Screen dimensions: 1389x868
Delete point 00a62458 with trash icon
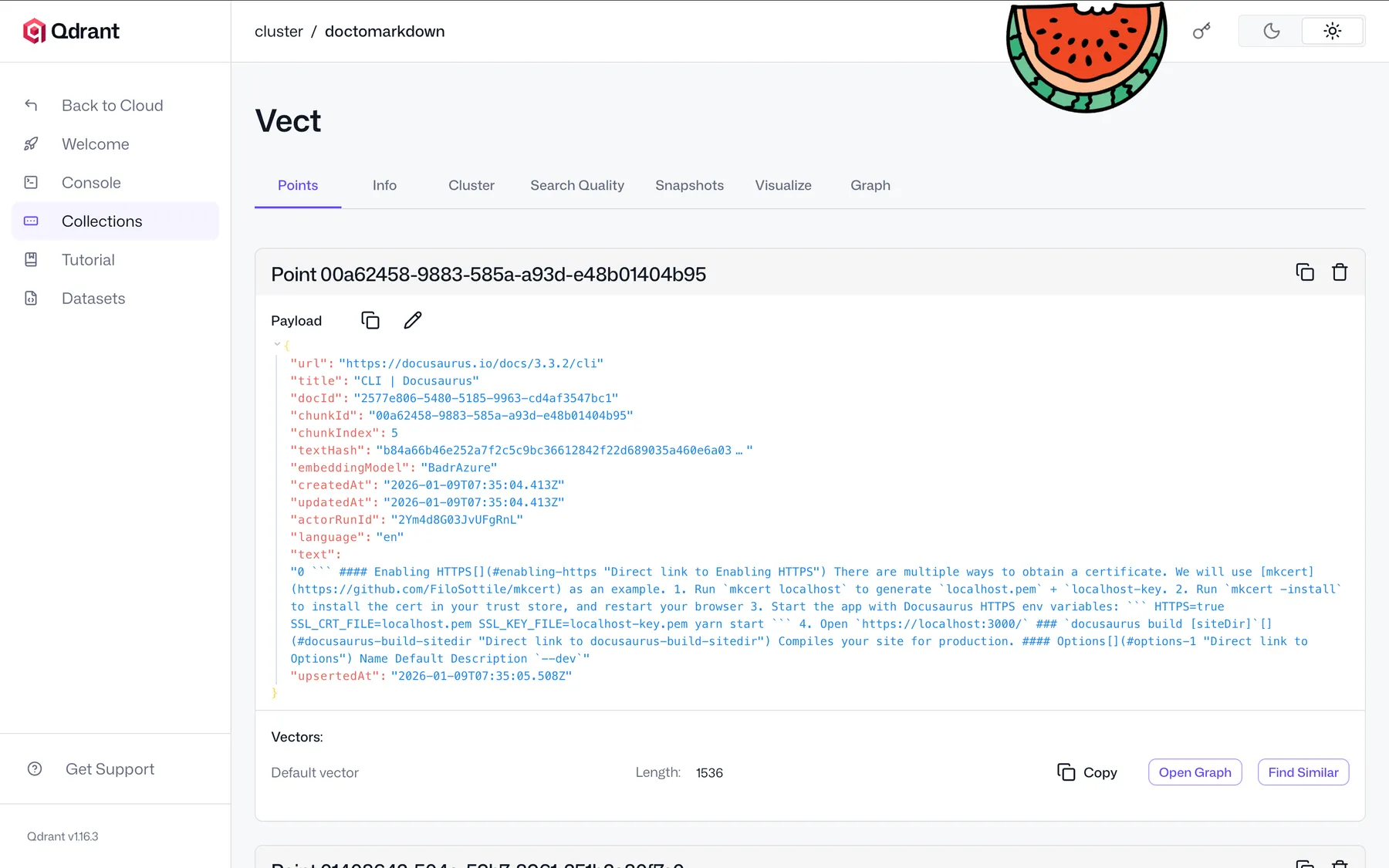point(1340,272)
